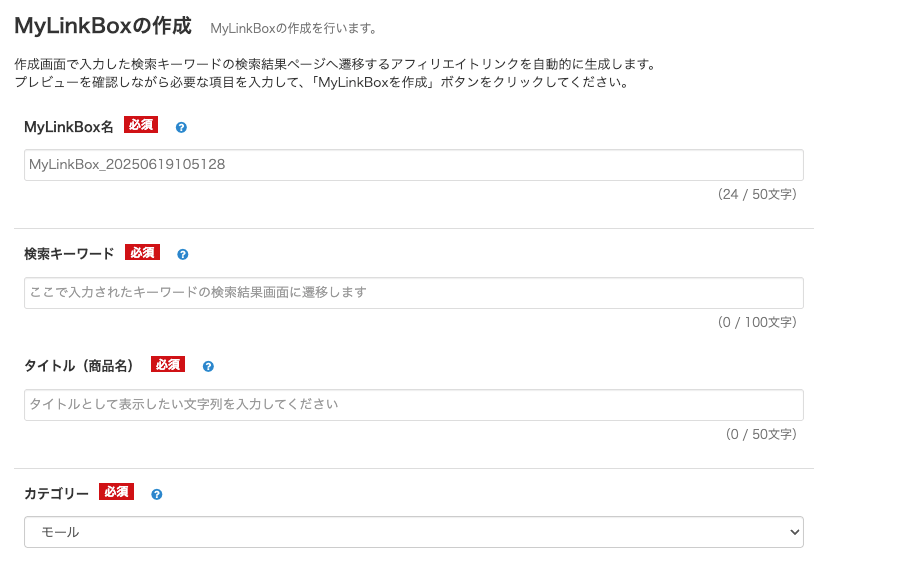
Task: Select the (0 / 50文字) counter under タイトル
Action: 761,434
